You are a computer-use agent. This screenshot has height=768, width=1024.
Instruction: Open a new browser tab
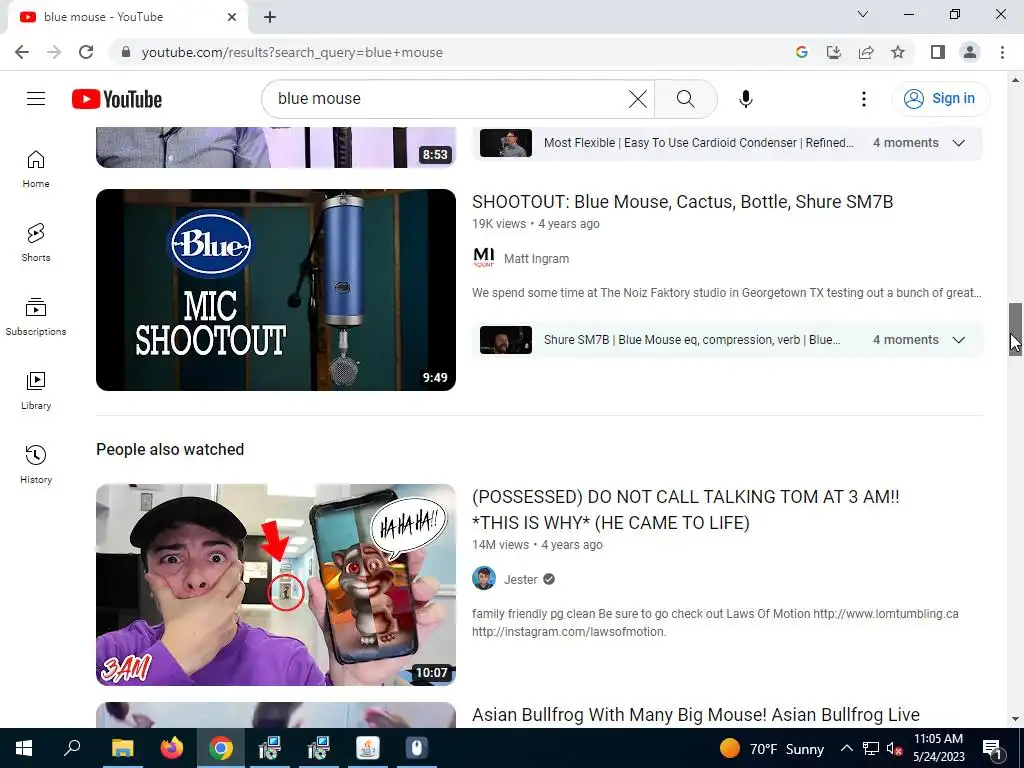(270, 17)
